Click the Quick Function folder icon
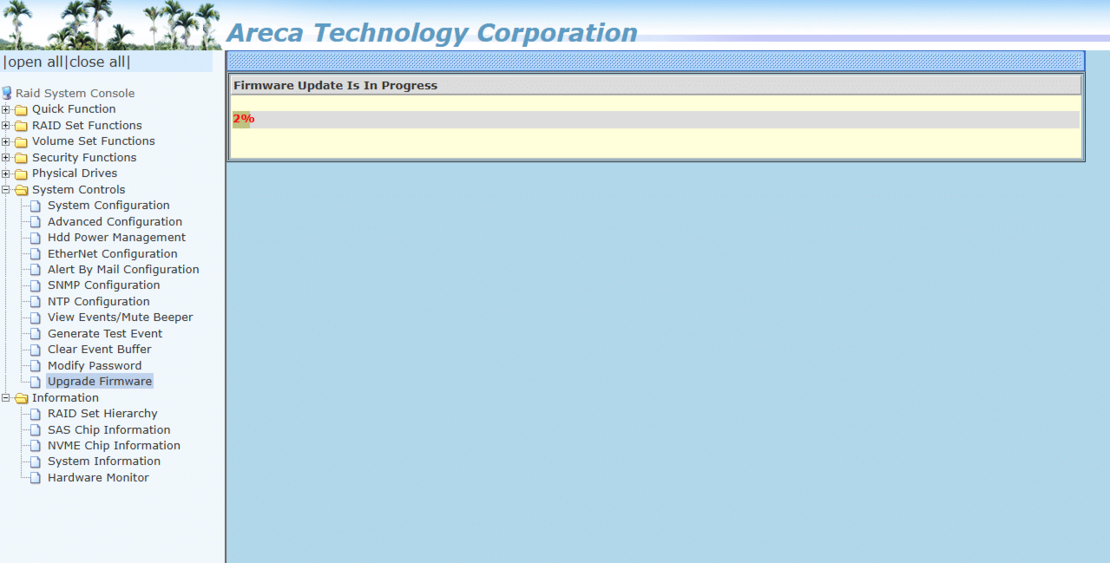 tap(21, 110)
